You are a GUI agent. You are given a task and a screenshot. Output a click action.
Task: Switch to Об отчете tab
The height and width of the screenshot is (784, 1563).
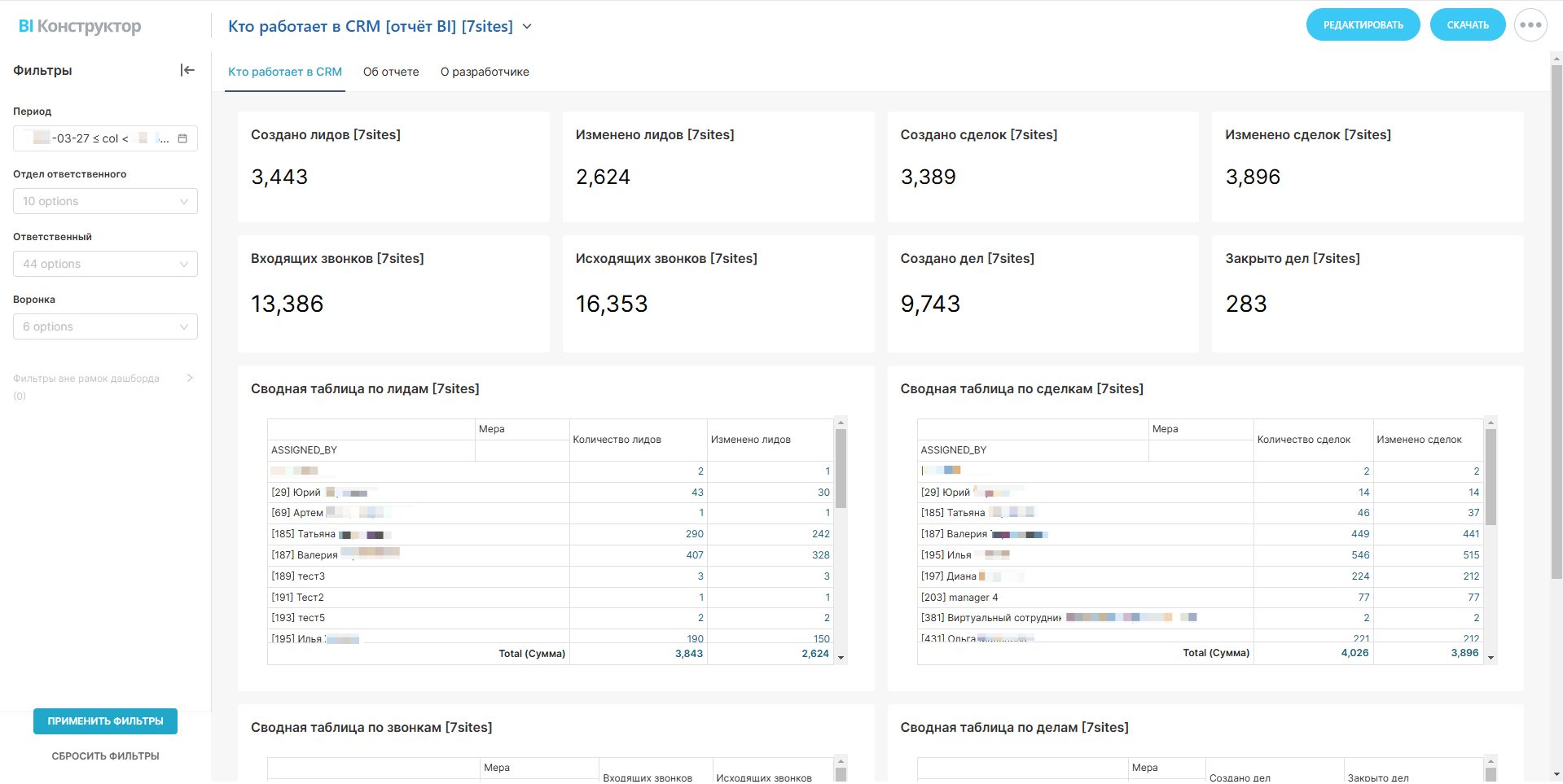[x=391, y=72]
